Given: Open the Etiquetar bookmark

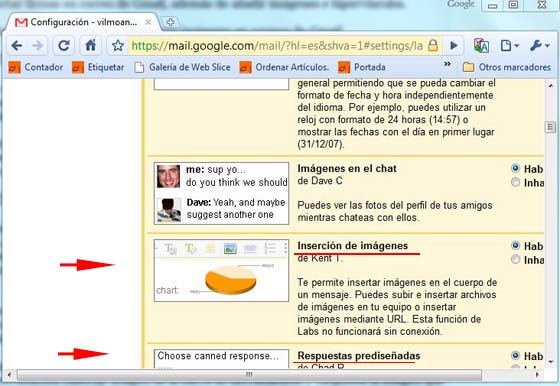Looking at the screenshot, I should 98,67.
